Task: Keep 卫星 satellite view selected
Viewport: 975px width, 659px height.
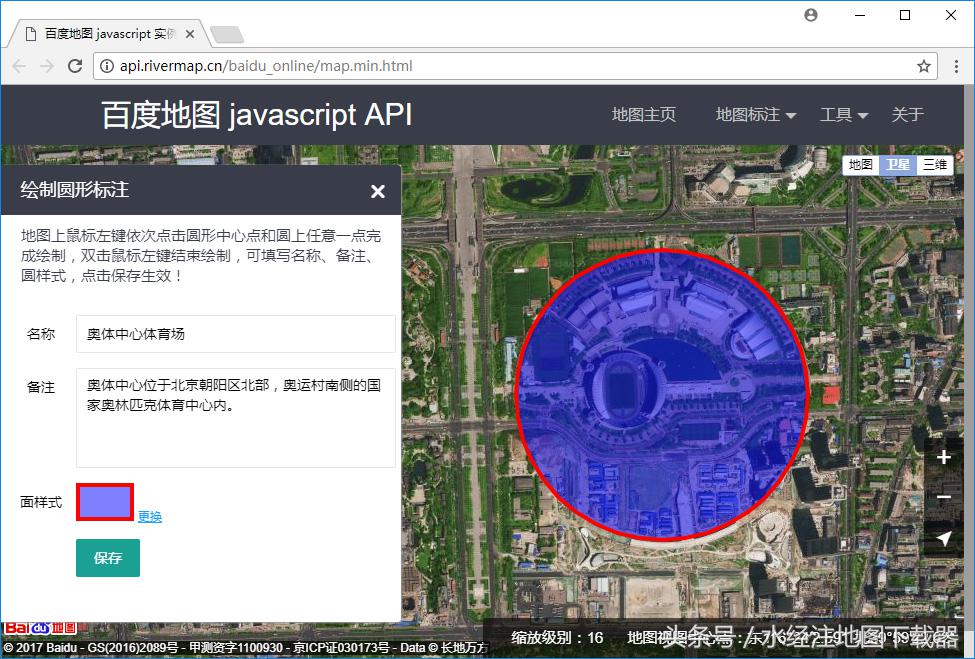Action: (x=896, y=165)
